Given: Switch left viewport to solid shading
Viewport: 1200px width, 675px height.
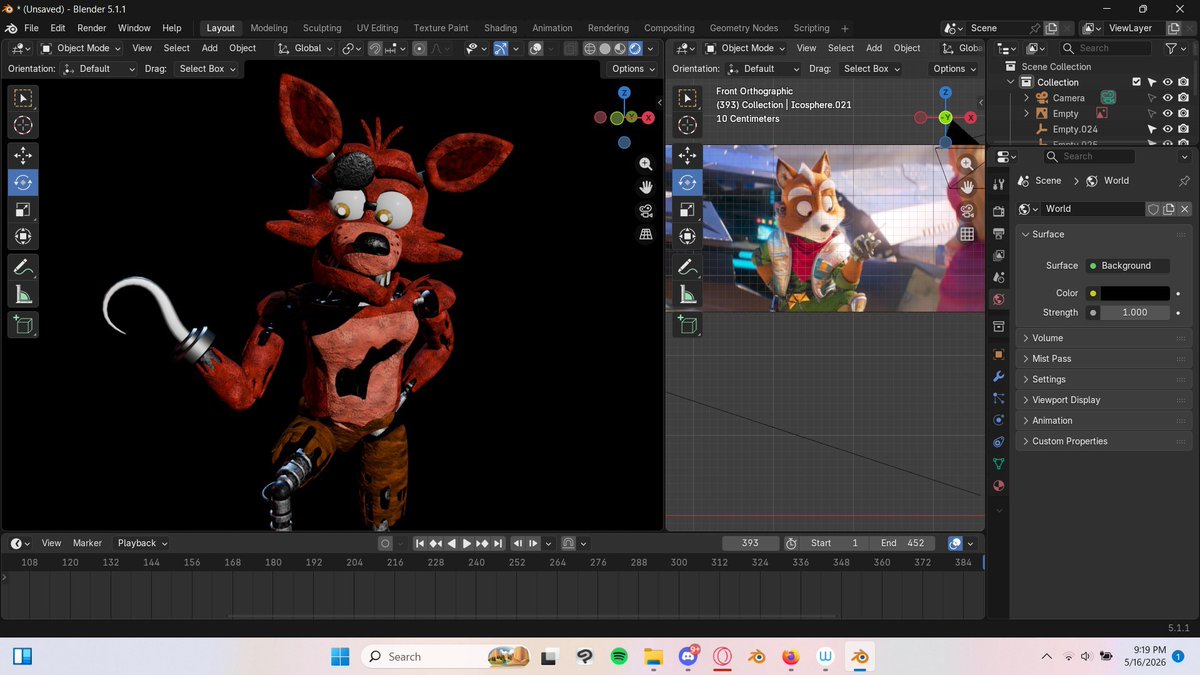Looking at the screenshot, I should 605,48.
